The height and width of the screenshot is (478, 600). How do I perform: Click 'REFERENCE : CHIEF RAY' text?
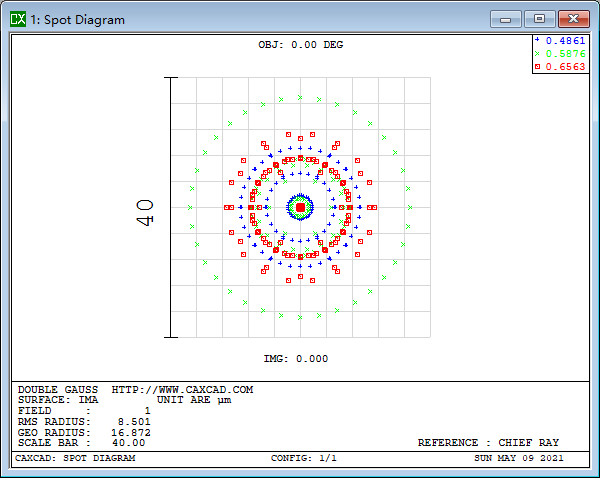point(488,443)
